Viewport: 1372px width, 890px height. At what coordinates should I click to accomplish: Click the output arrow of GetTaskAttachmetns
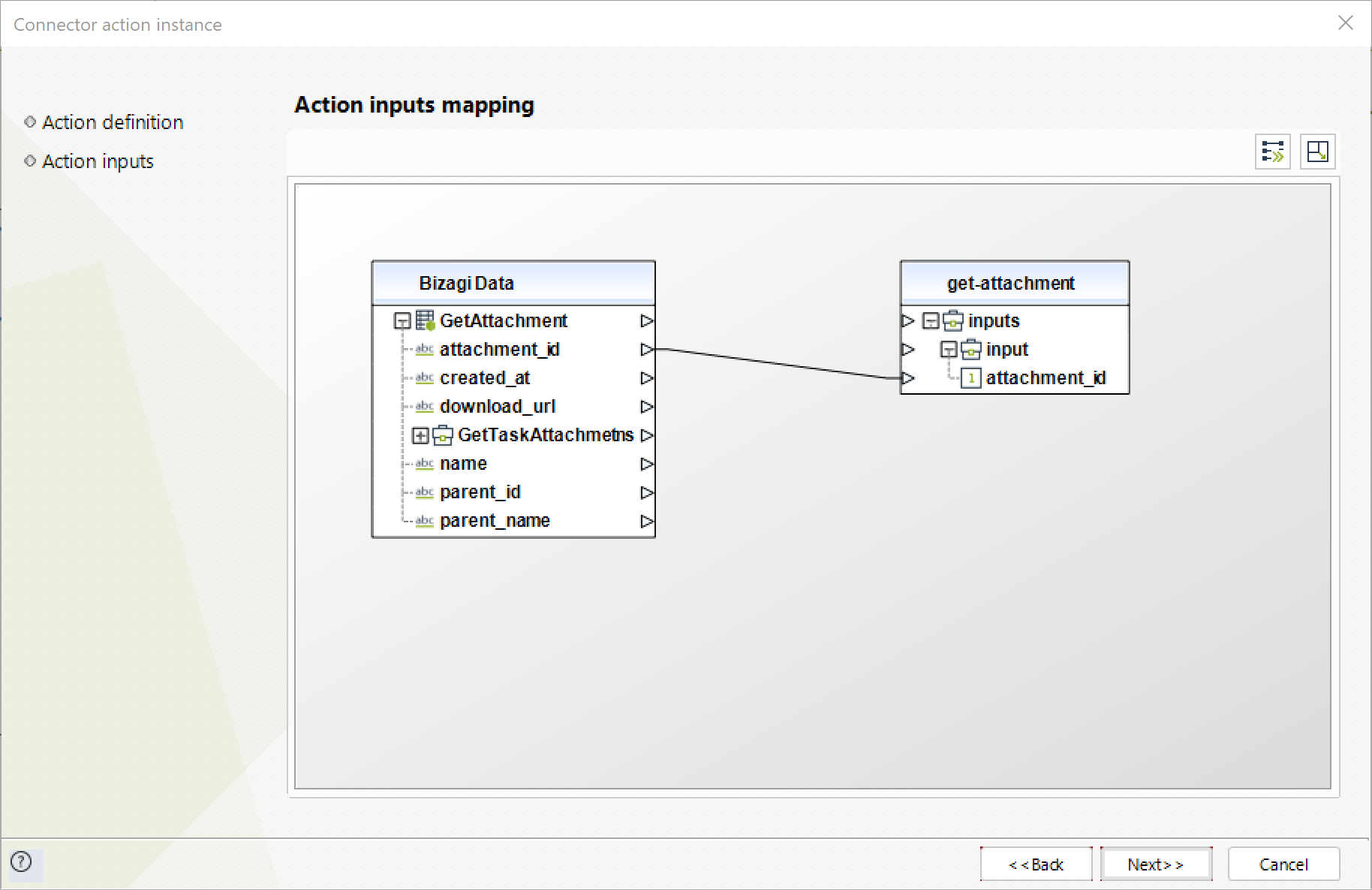646,435
